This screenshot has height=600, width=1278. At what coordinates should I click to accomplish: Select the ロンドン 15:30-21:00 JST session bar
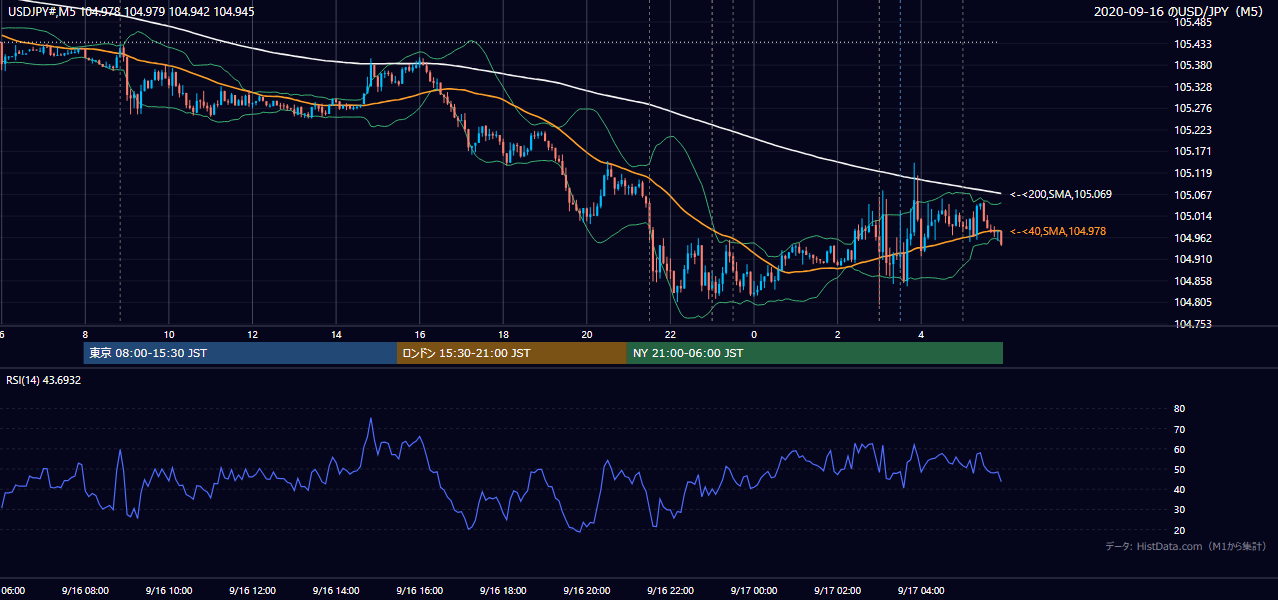click(512, 353)
